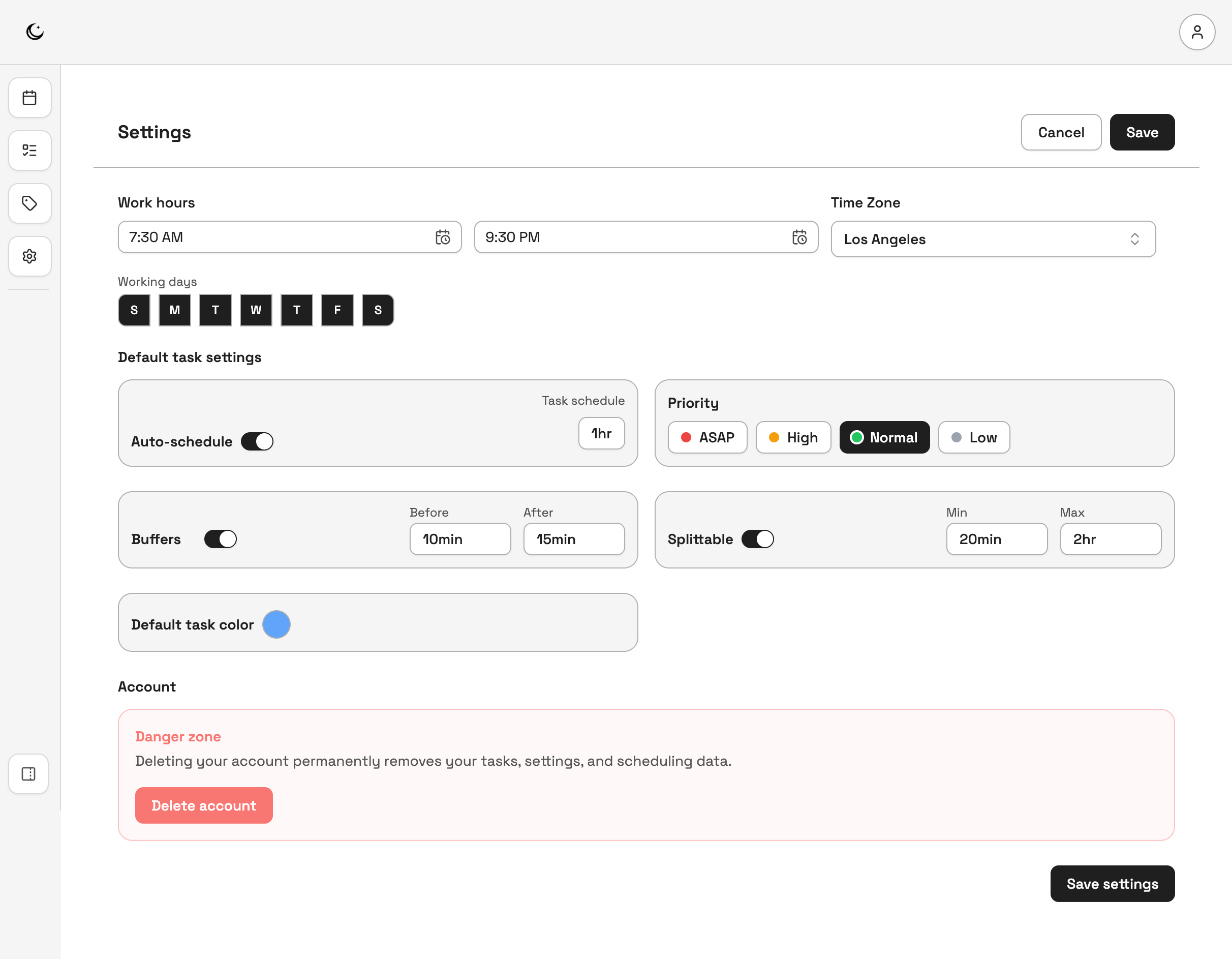Open the task list sidebar icon
The width and height of the screenshot is (1232, 959).
click(x=30, y=150)
